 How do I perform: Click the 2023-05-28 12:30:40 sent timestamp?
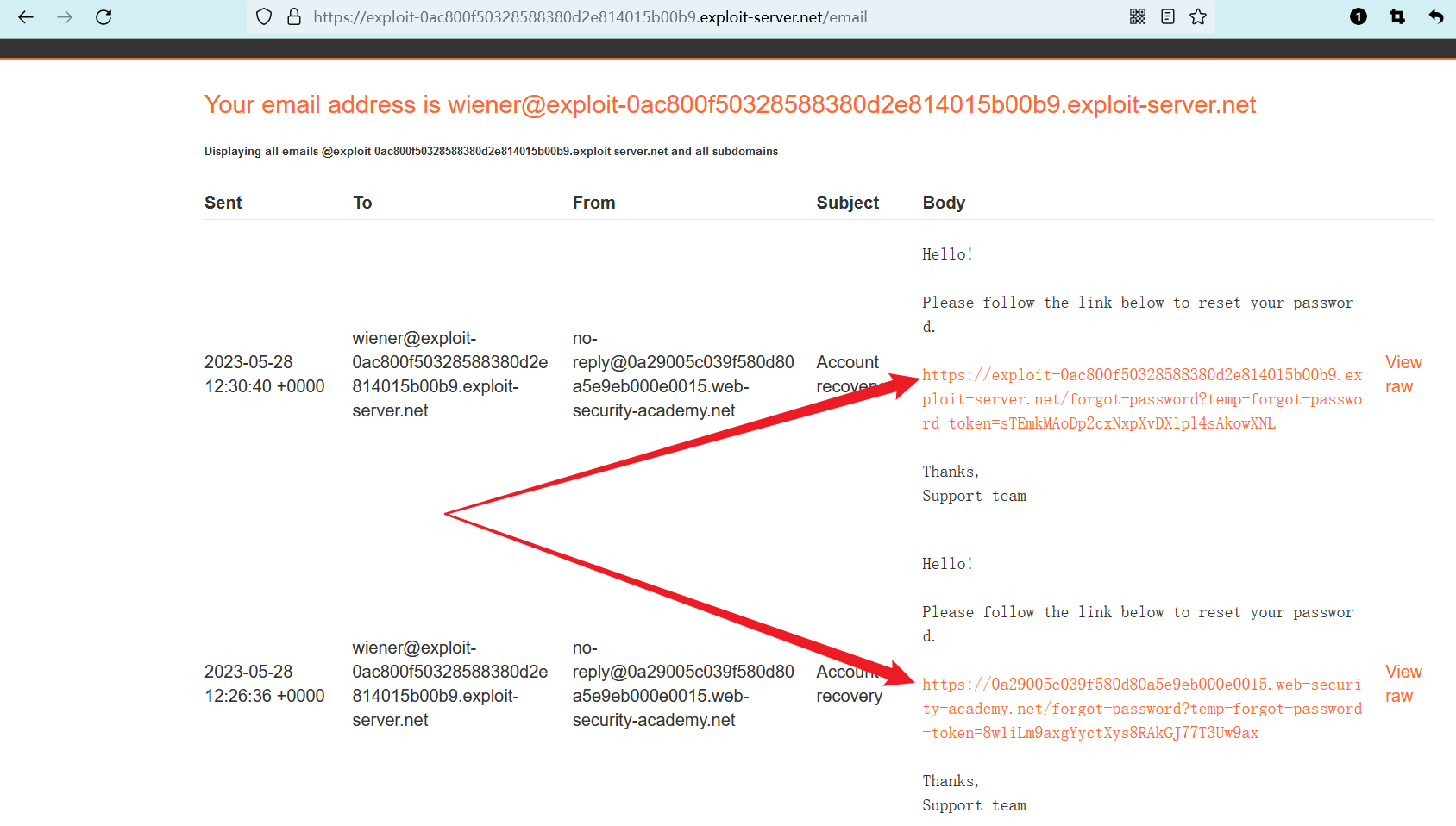(x=265, y=374)
